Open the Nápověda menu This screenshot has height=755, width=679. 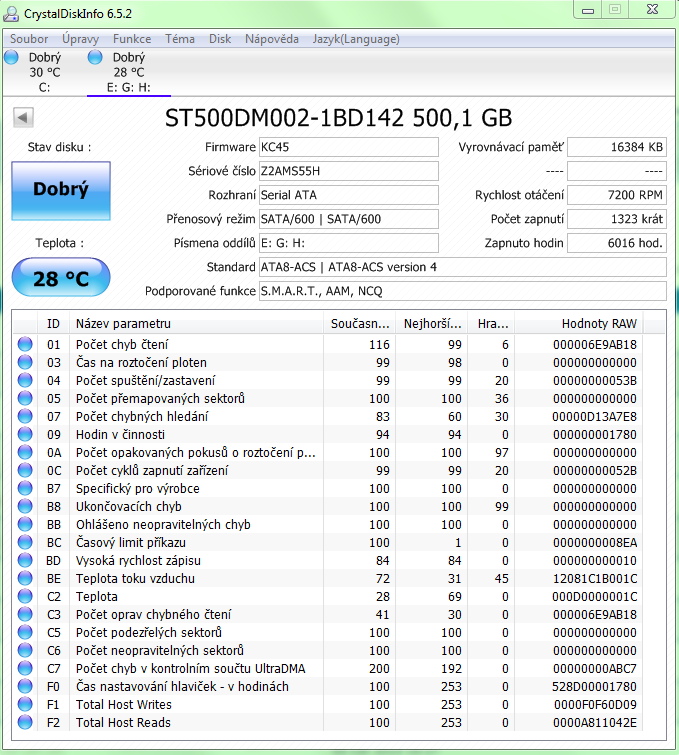(272, 39)
